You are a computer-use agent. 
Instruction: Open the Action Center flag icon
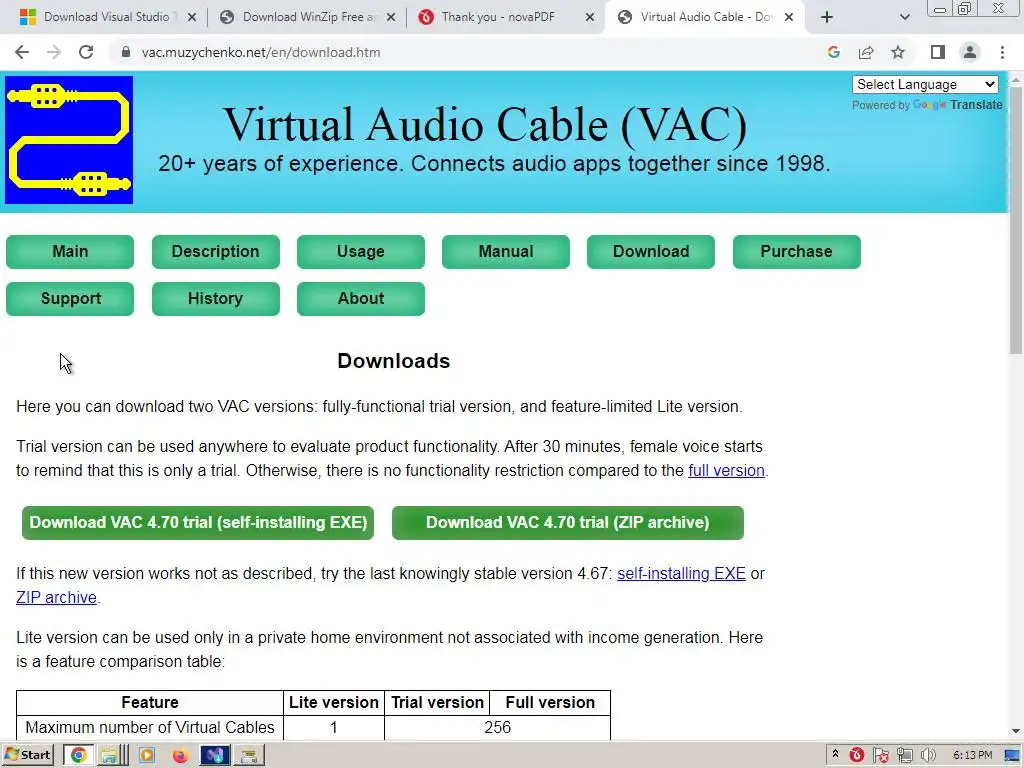(881, 756)
